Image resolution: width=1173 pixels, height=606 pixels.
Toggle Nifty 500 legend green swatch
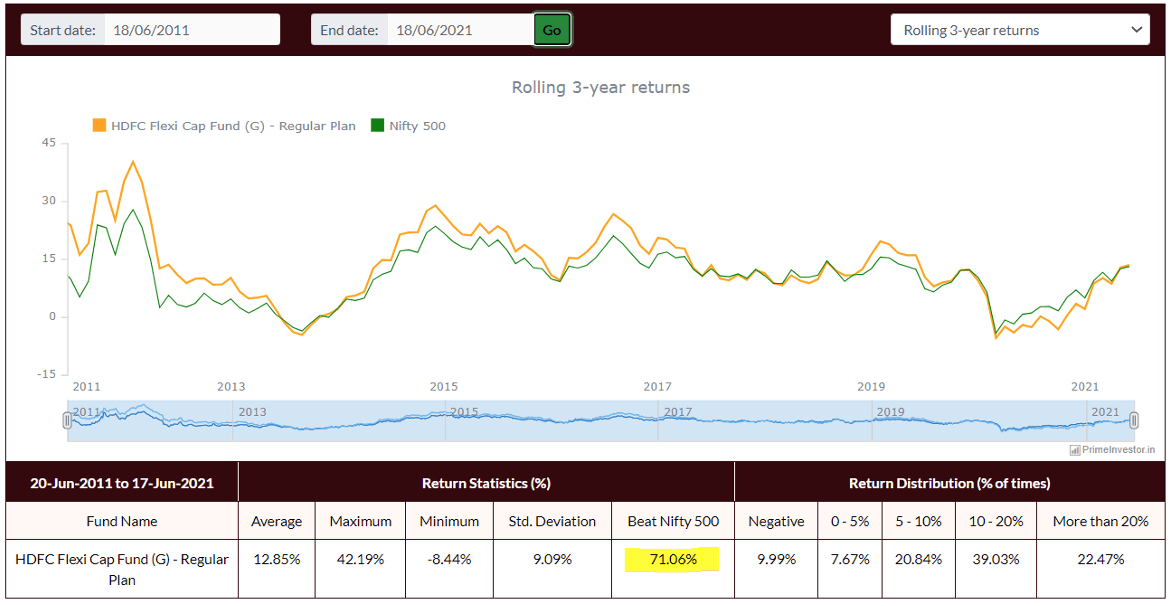(377, 126)
